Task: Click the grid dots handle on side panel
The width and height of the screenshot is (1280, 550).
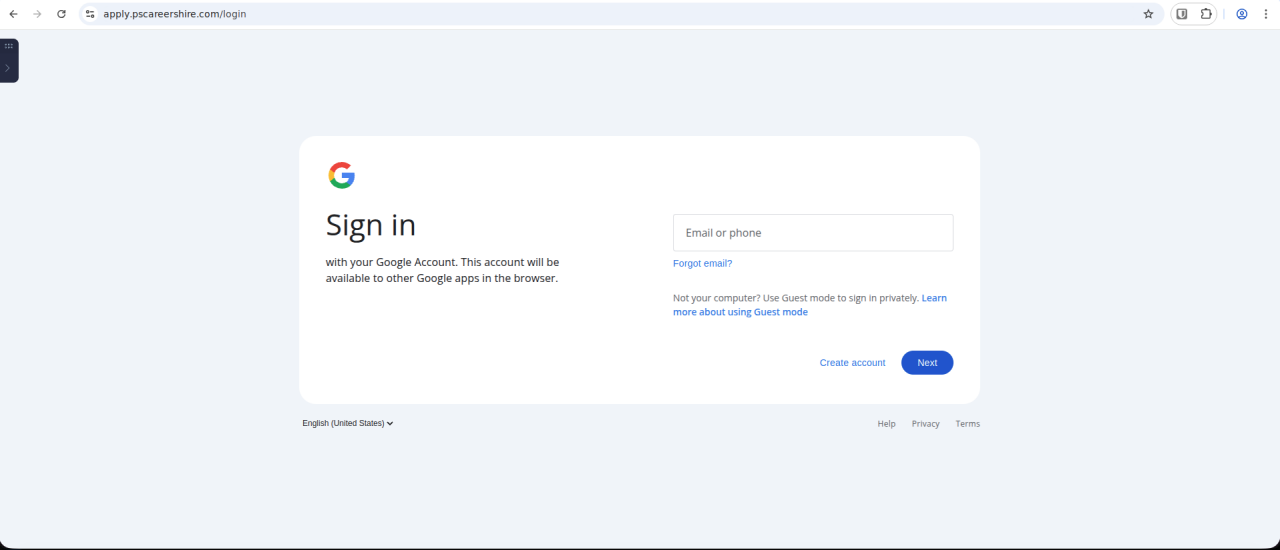Action: (x=9, y=46)
